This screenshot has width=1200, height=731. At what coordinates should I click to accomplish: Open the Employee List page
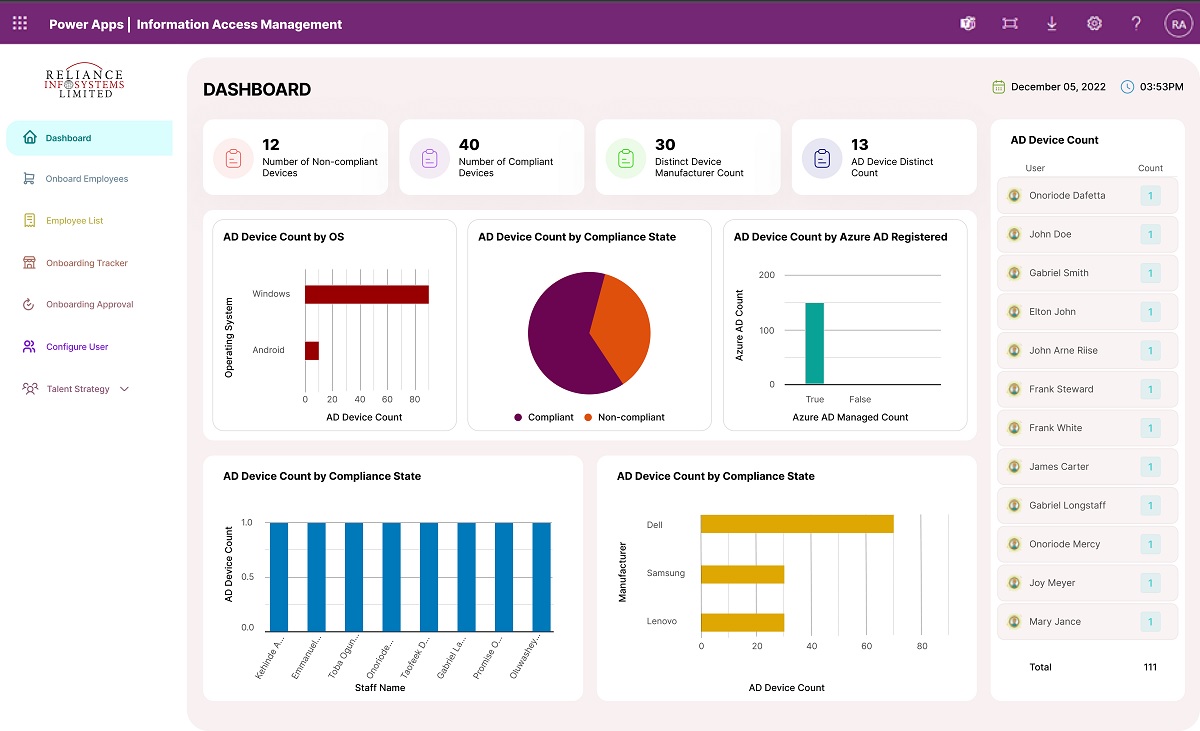(x=75, y=221)
